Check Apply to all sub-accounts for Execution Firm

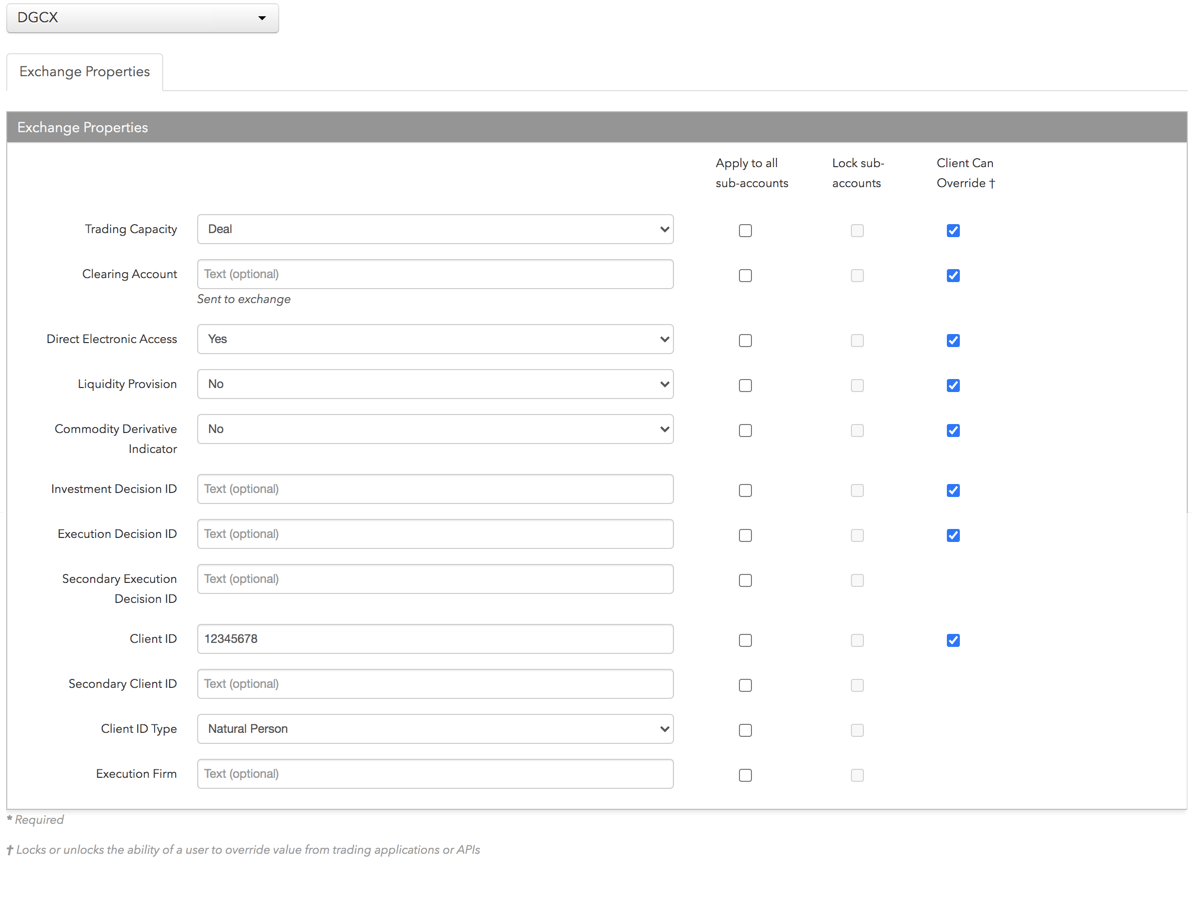[745, 775]
